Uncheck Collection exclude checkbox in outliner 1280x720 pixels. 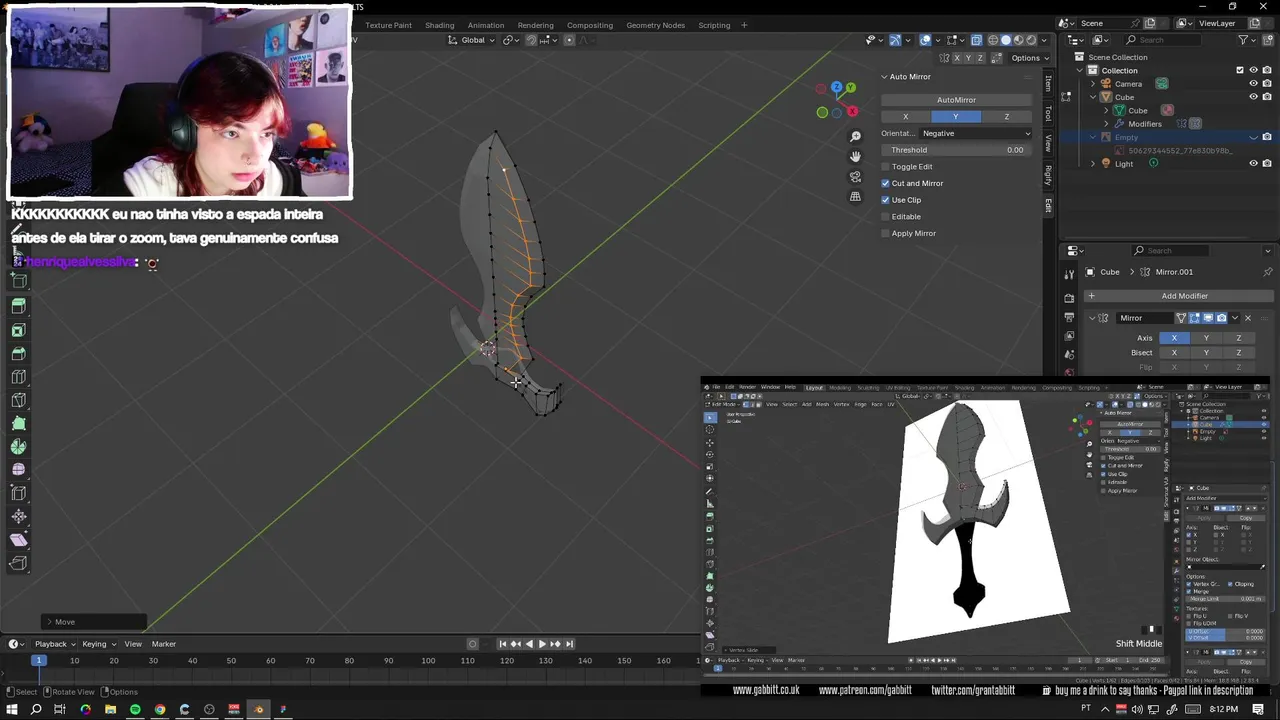pos(1240,70)
